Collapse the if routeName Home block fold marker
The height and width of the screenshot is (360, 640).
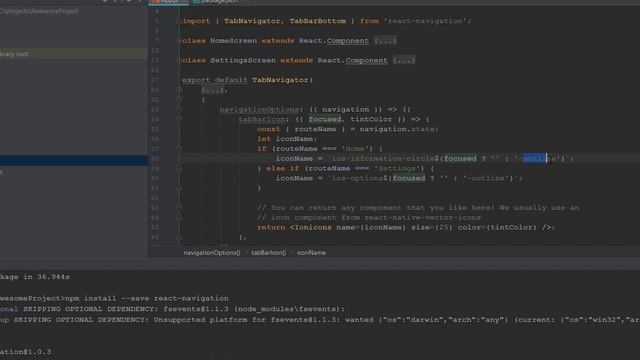[179, 149]
